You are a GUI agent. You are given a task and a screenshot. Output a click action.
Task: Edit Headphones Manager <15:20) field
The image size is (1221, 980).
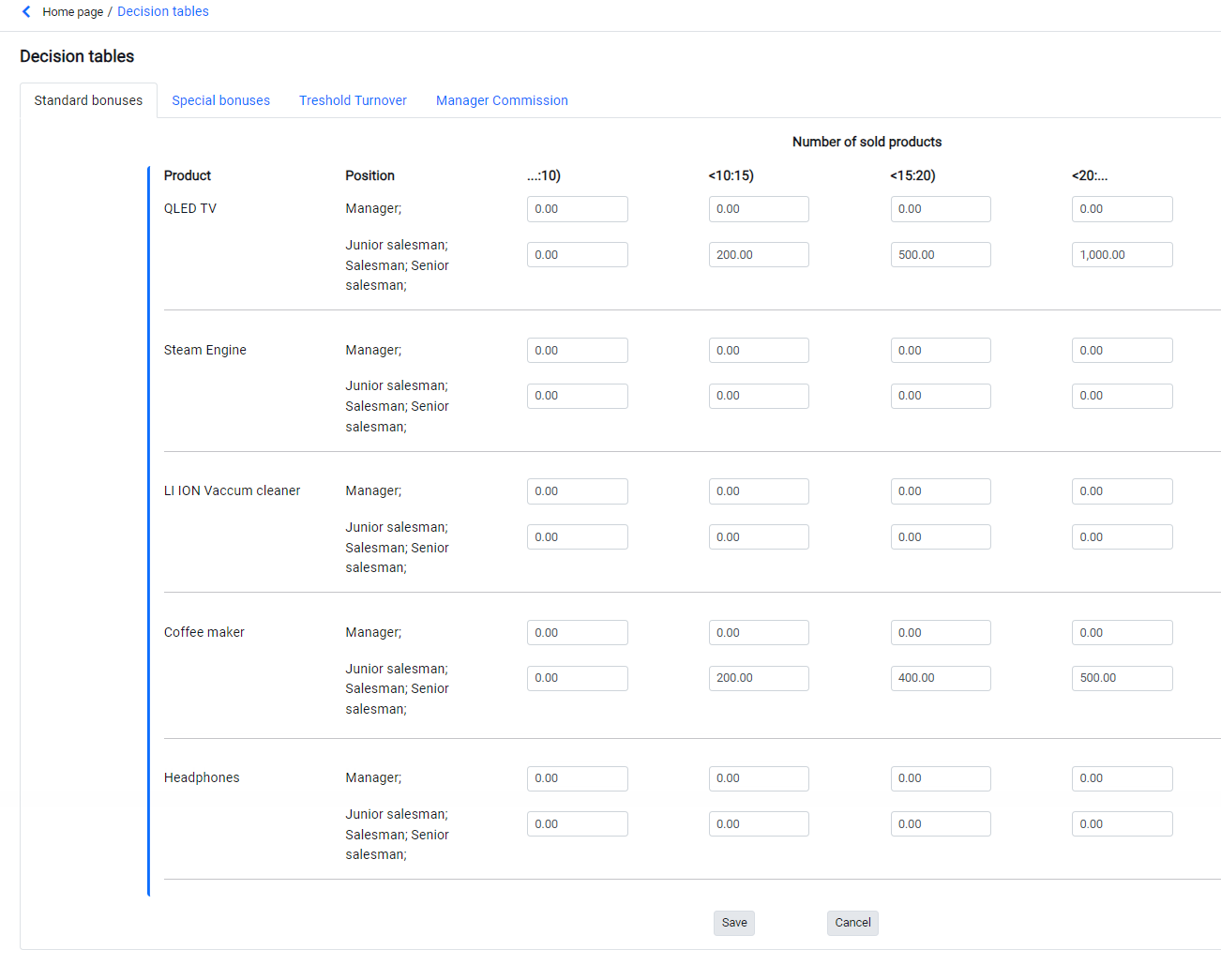[941, 778]
